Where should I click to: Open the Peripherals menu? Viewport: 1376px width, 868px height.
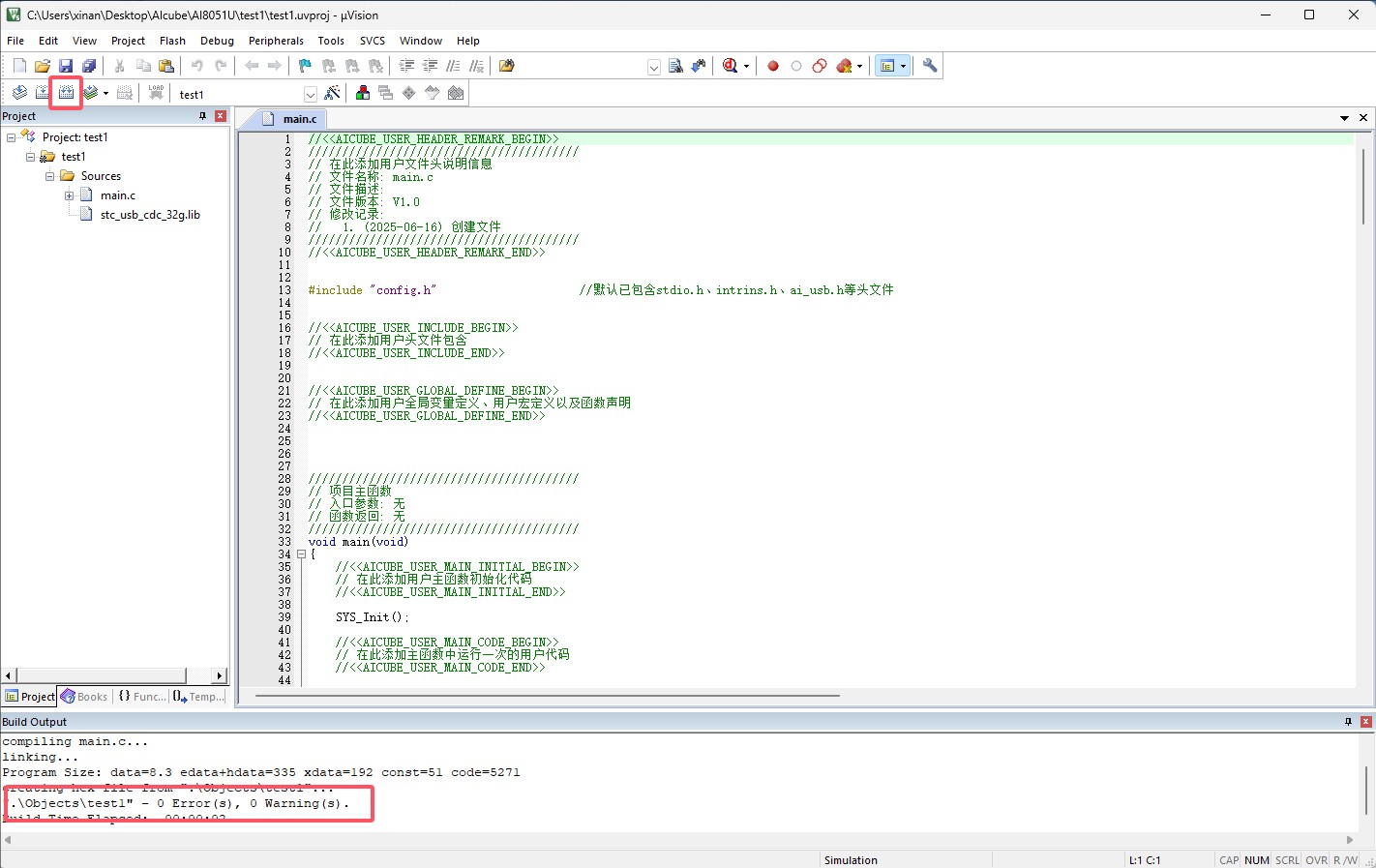[276, 41]
